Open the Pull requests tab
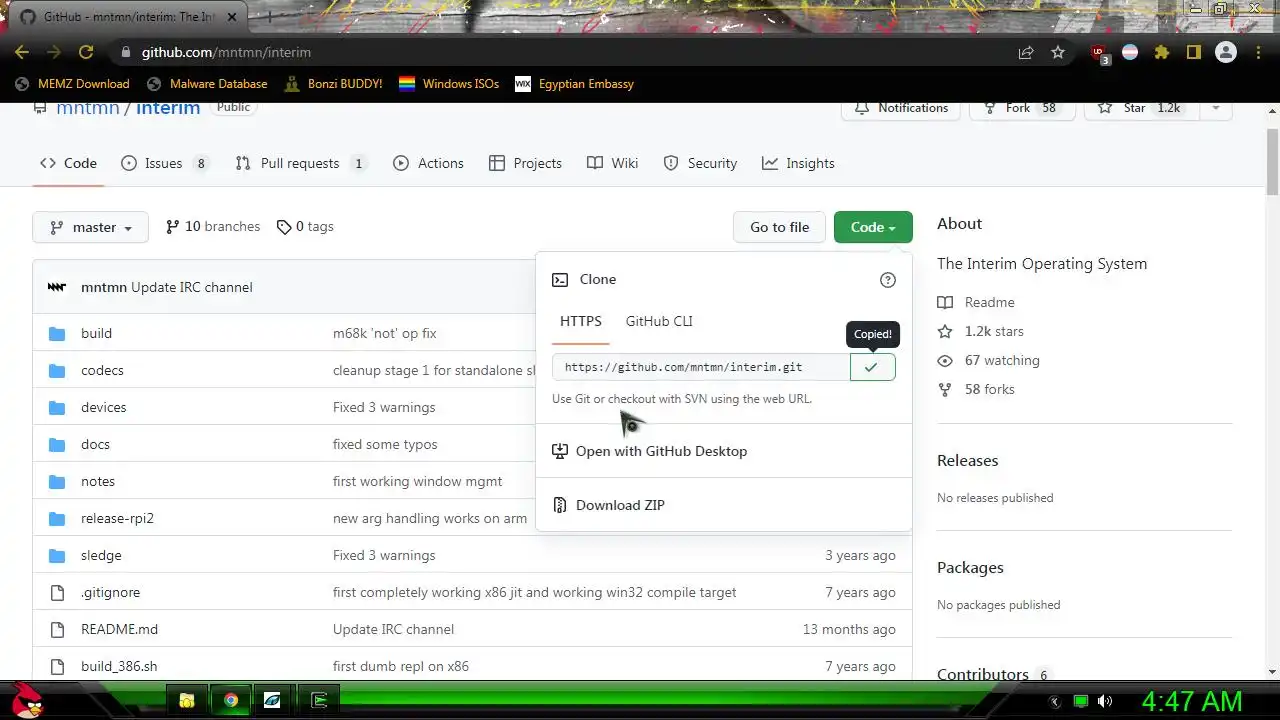Image resolution: width=1280 pixels, height=720 pixels. tap(301, 163)
